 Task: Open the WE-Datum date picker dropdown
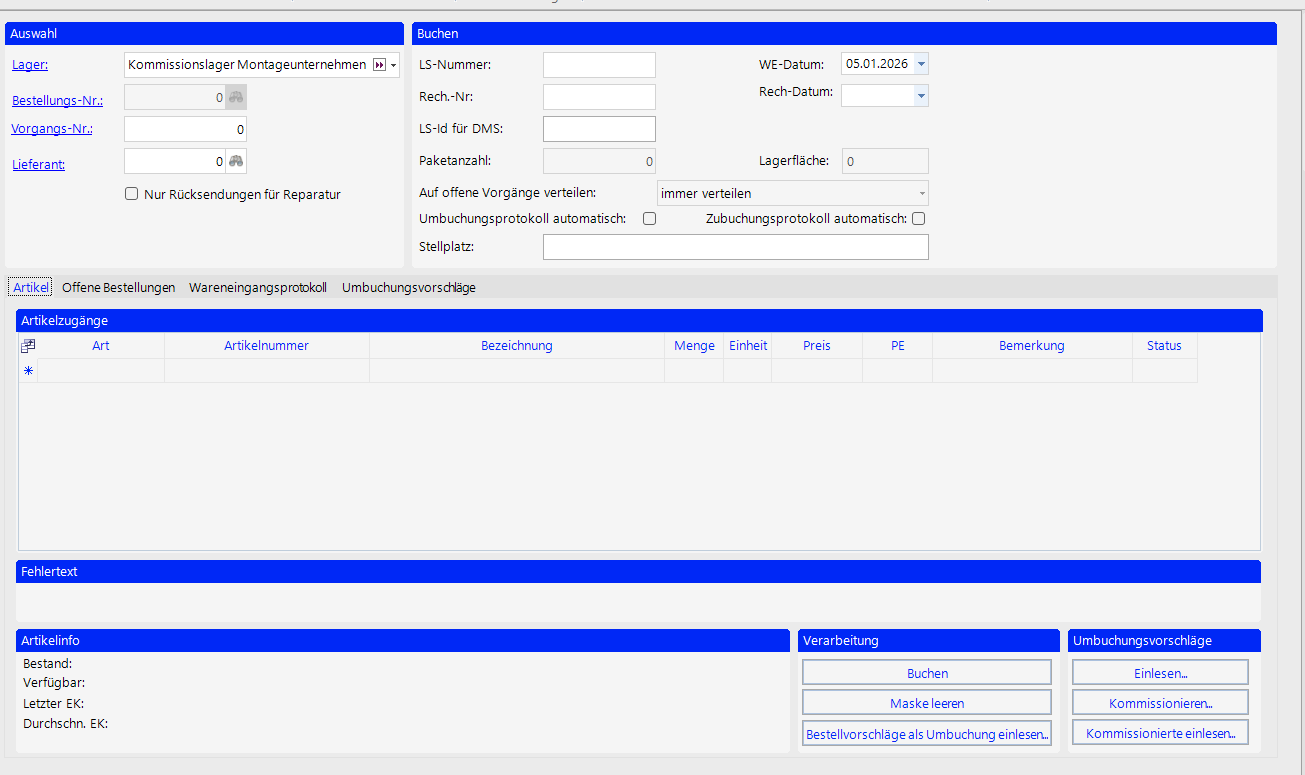(x=921, y=64)
